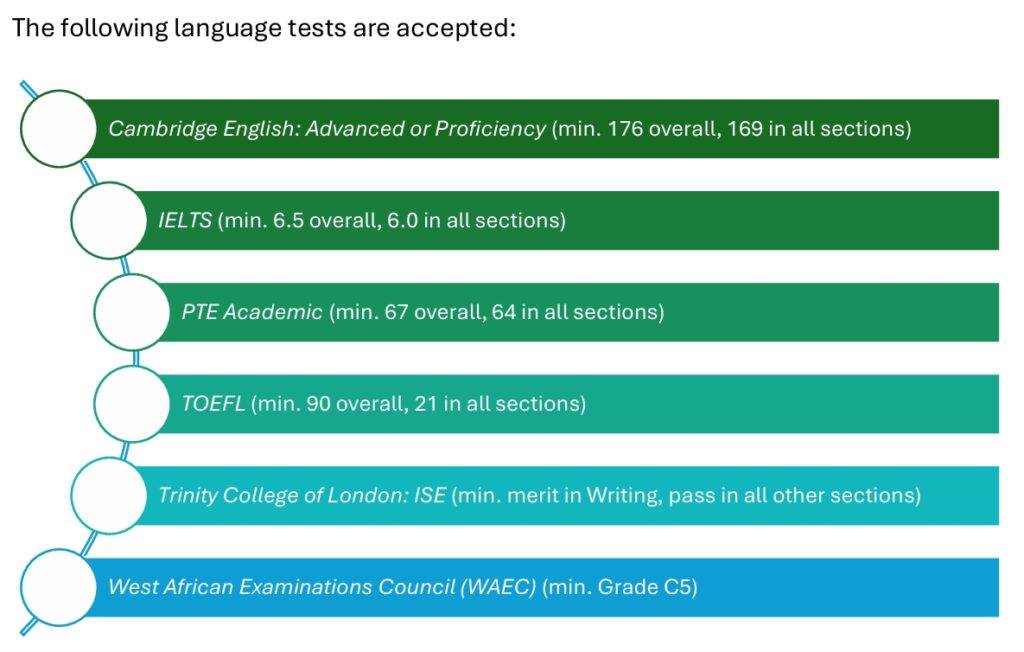Click the TOEFL italic label

(214, 404)
